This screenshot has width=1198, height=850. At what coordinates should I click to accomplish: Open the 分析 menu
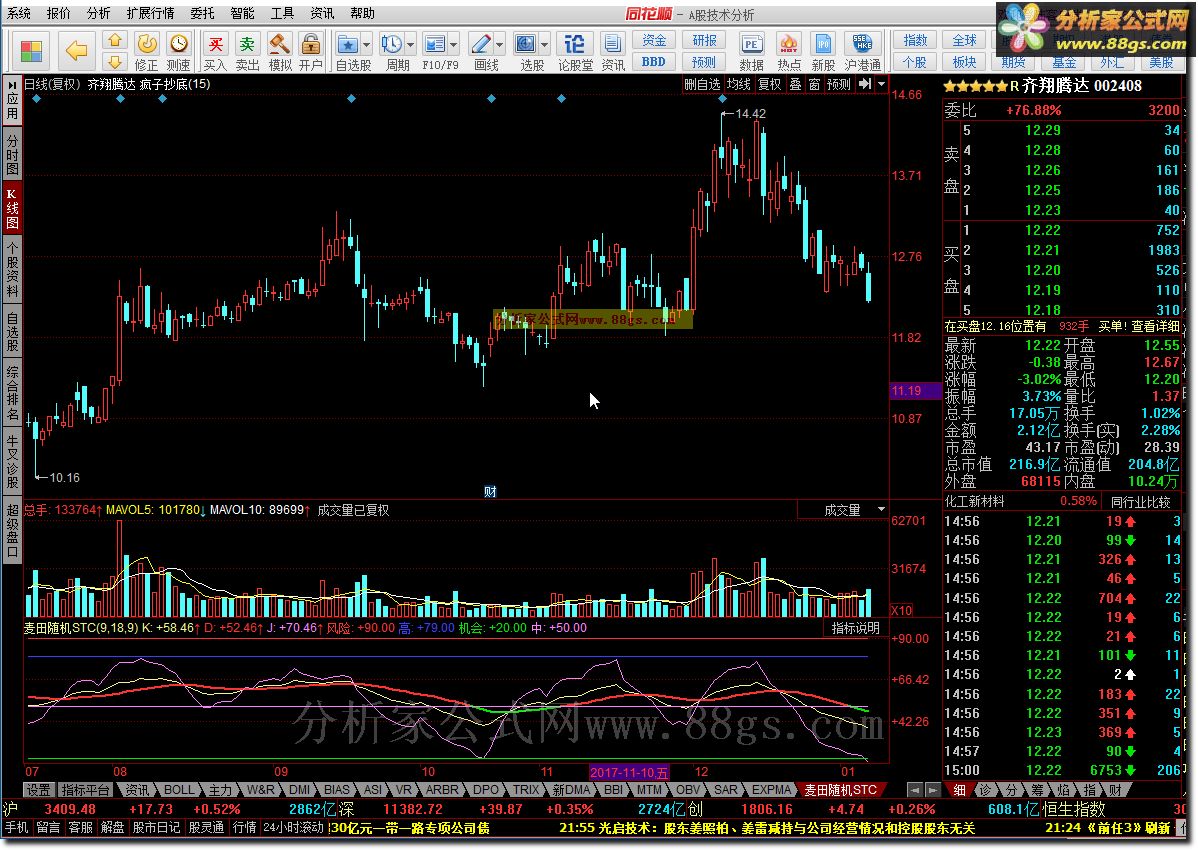pos(99,13)
